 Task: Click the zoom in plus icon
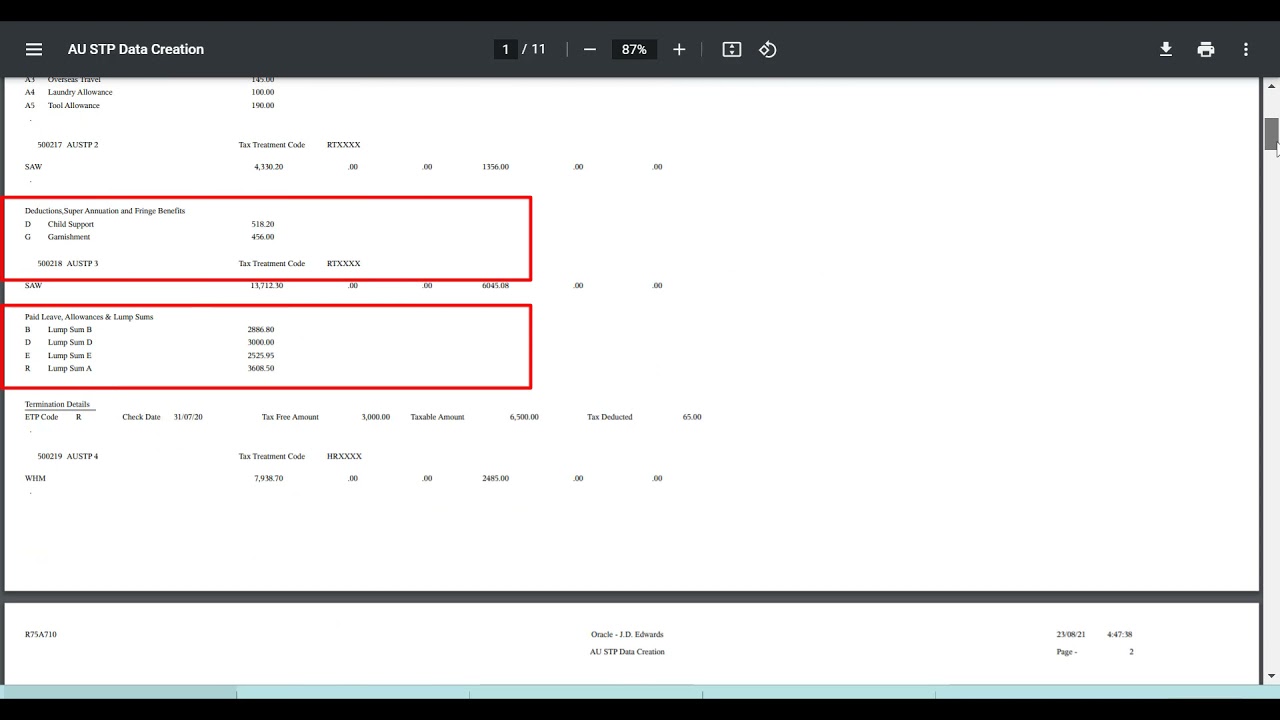coord(679,49)
